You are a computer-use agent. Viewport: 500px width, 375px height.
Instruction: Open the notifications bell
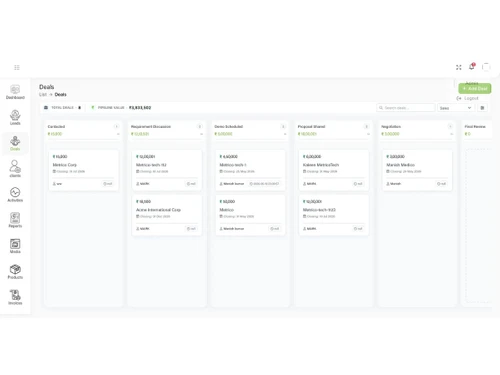(472, 66)
